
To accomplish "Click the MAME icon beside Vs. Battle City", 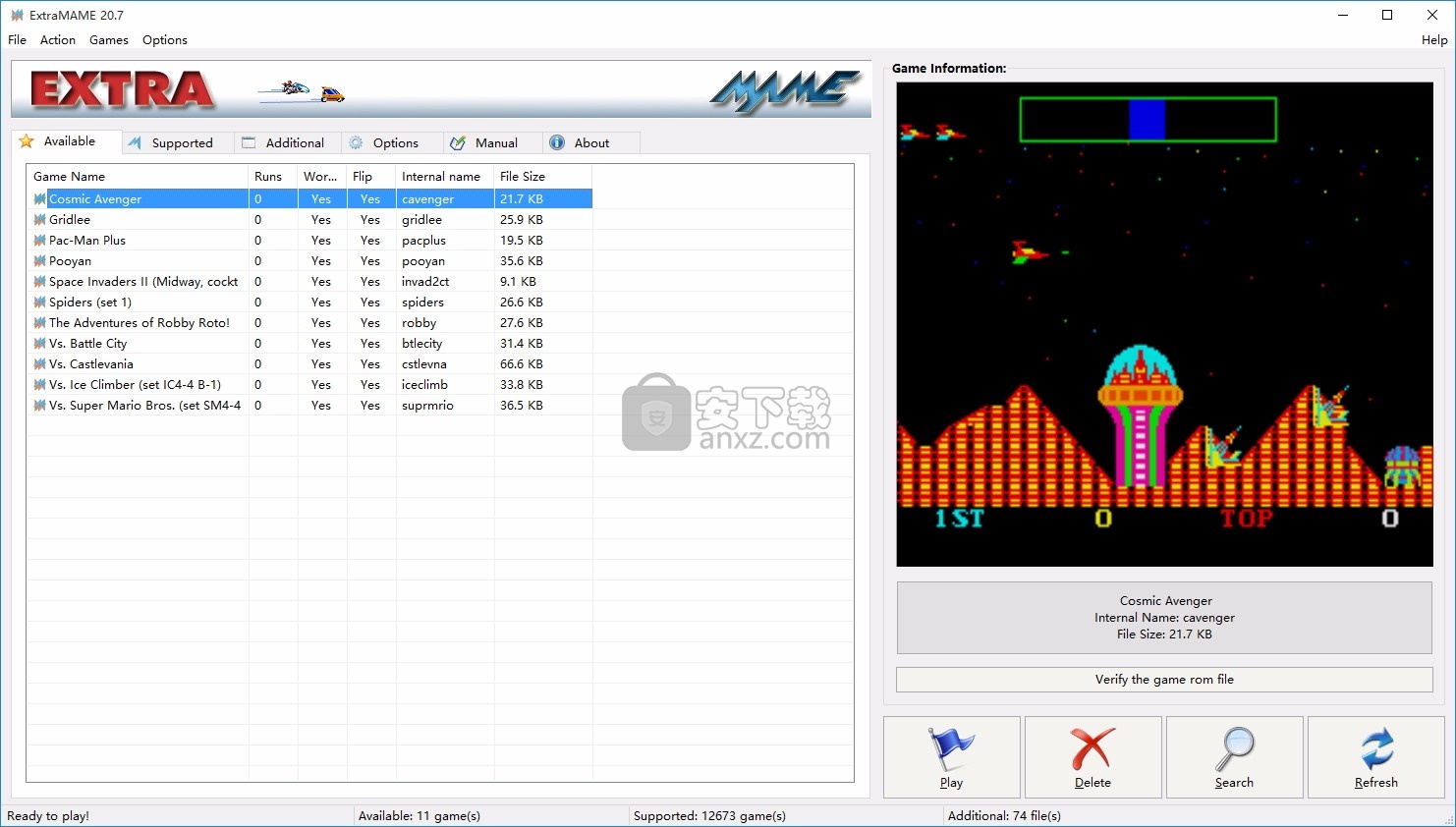I will pyautogui.click(x=39, y=344).
